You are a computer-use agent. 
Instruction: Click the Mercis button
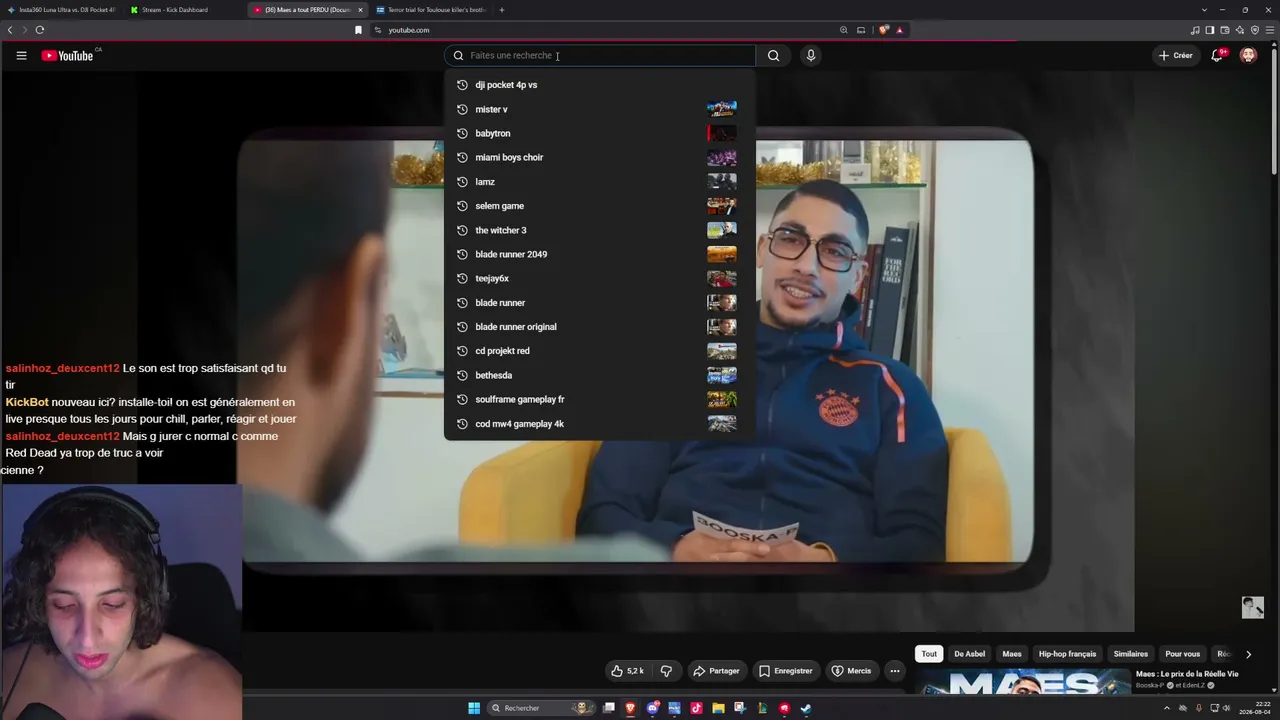pyautogui.click(x=851, y=671)
